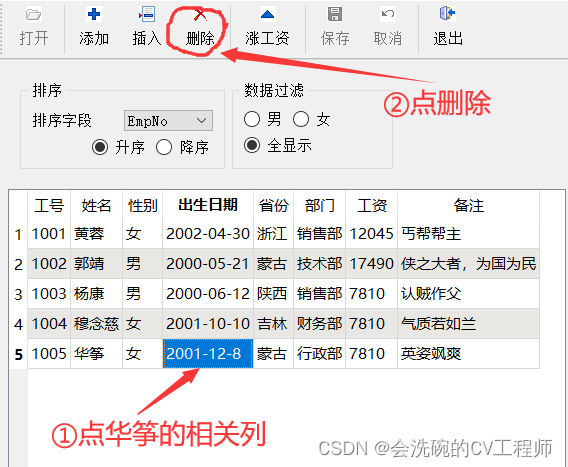Select row header number 2

coord(18,264)
